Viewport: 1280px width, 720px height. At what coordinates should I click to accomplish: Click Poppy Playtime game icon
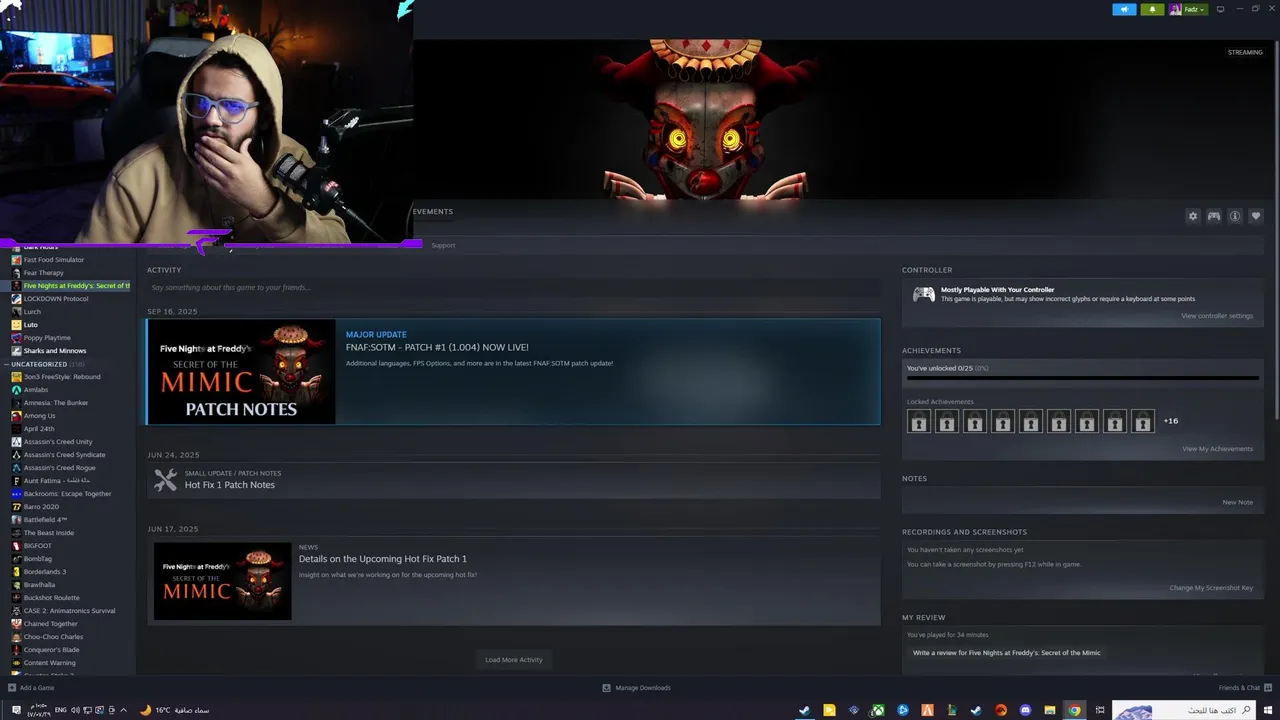click(16, 338)
